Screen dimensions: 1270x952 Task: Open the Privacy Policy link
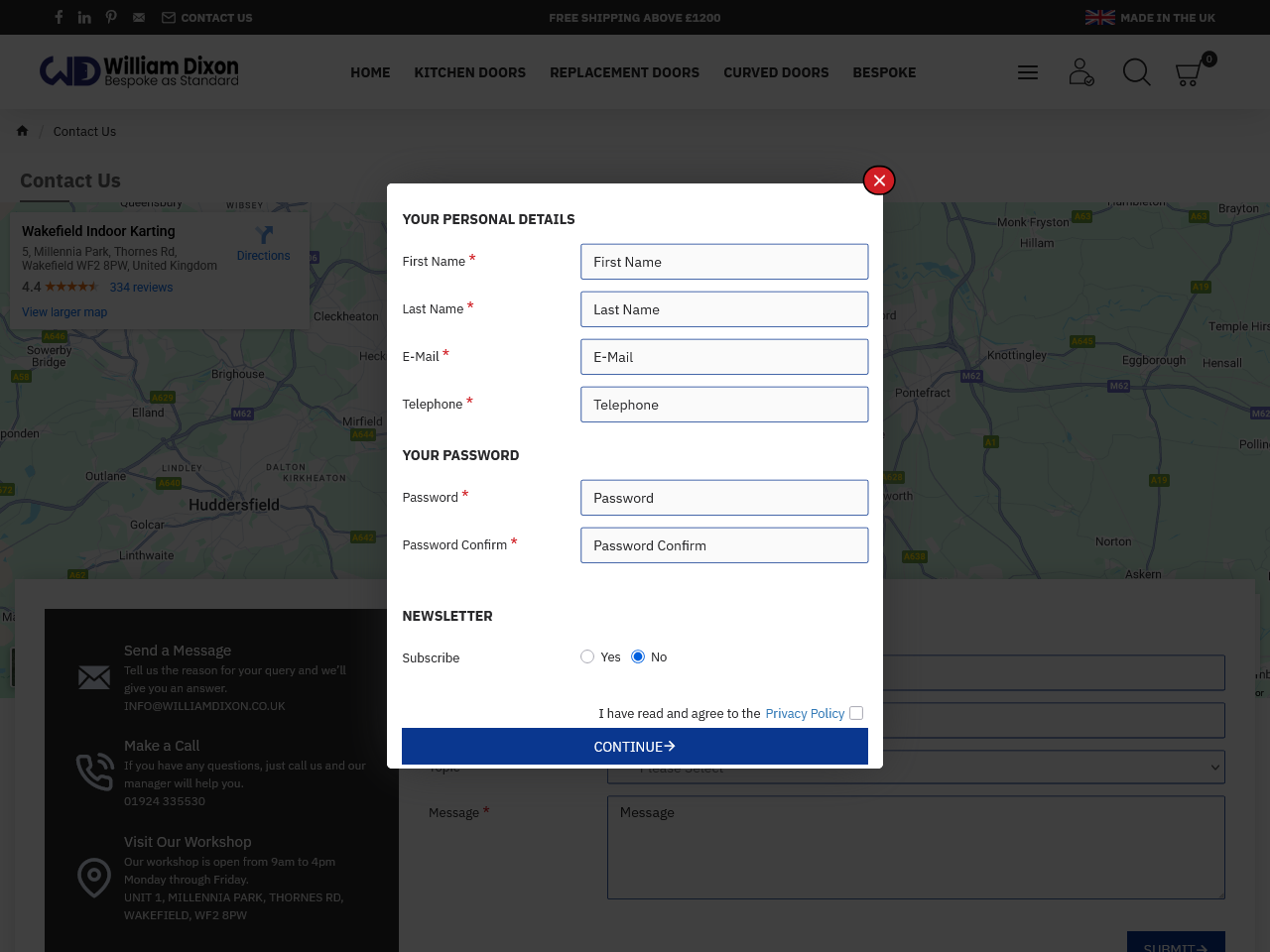(x=805, y=713)
